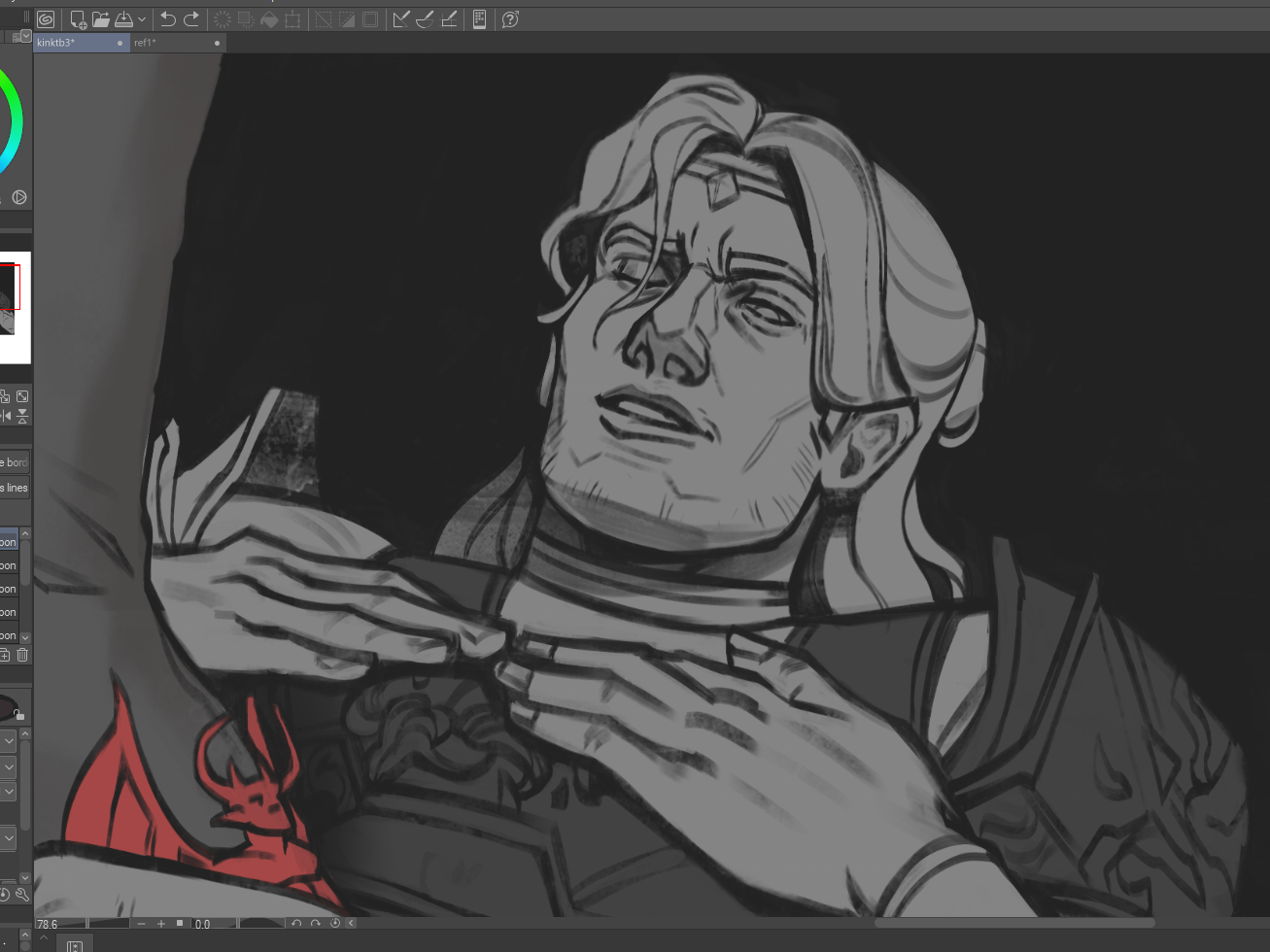Toggle snap to grid
Viewport: 1270px width, 952px height.
click(449, 19)
